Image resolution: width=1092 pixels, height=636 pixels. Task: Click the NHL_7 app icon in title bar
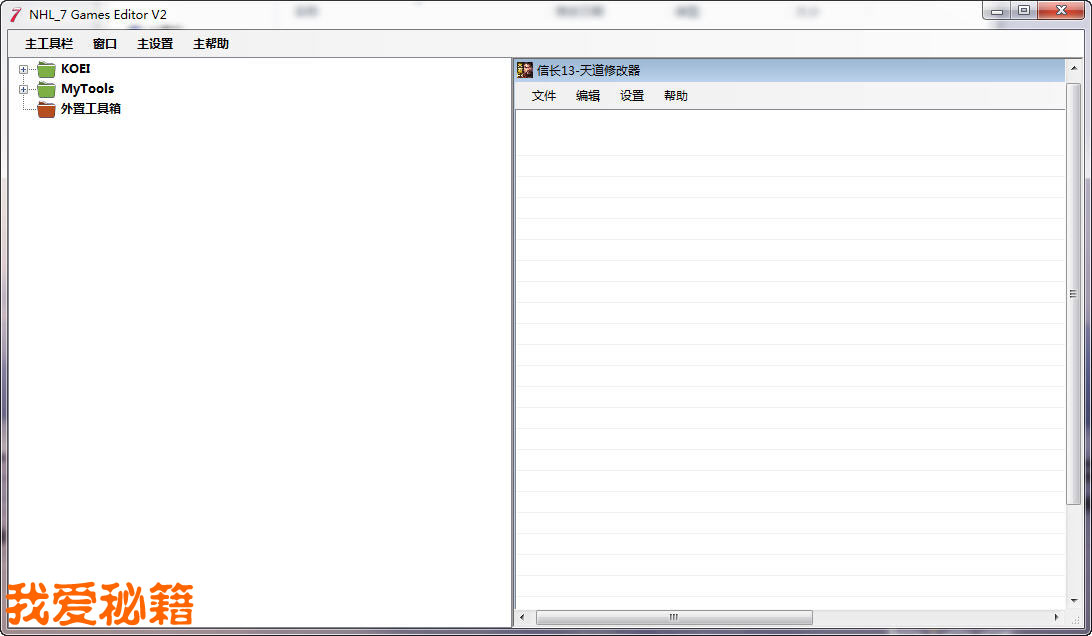pyautogui.click(x=15, y=14)
